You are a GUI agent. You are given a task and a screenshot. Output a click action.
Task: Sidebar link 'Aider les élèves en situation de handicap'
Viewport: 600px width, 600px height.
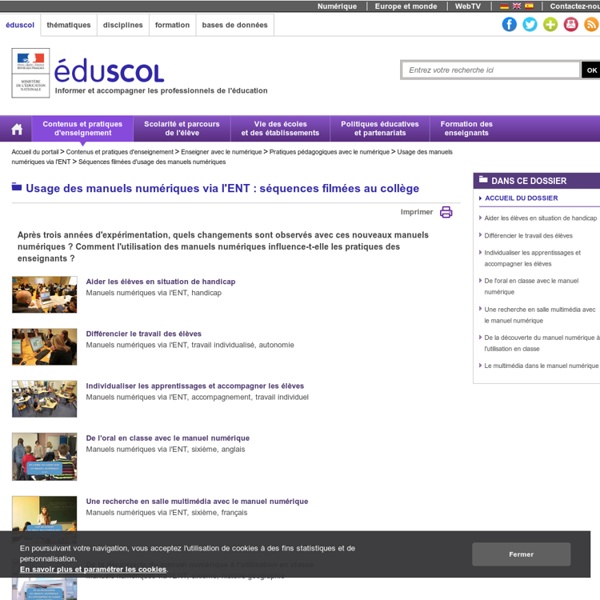tap(540, 218)
